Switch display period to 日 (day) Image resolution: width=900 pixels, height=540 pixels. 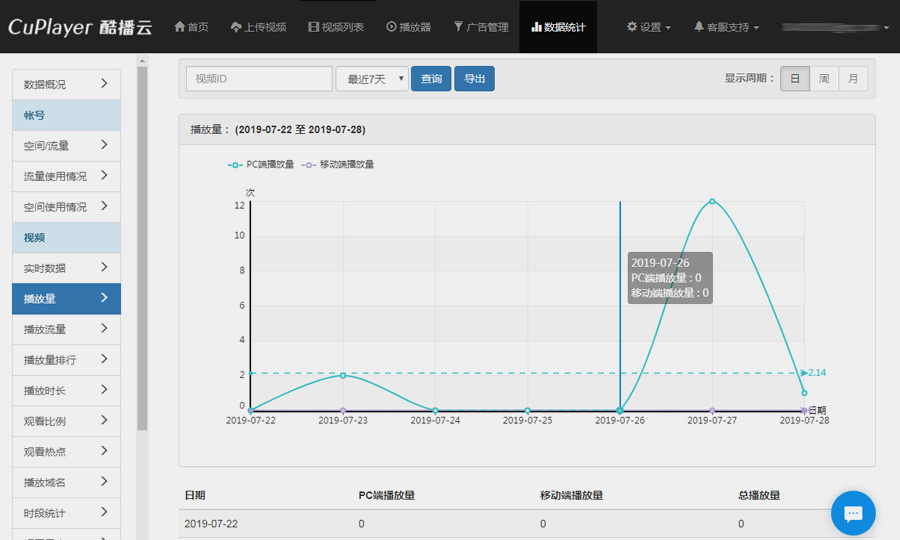tap(795, 79)
